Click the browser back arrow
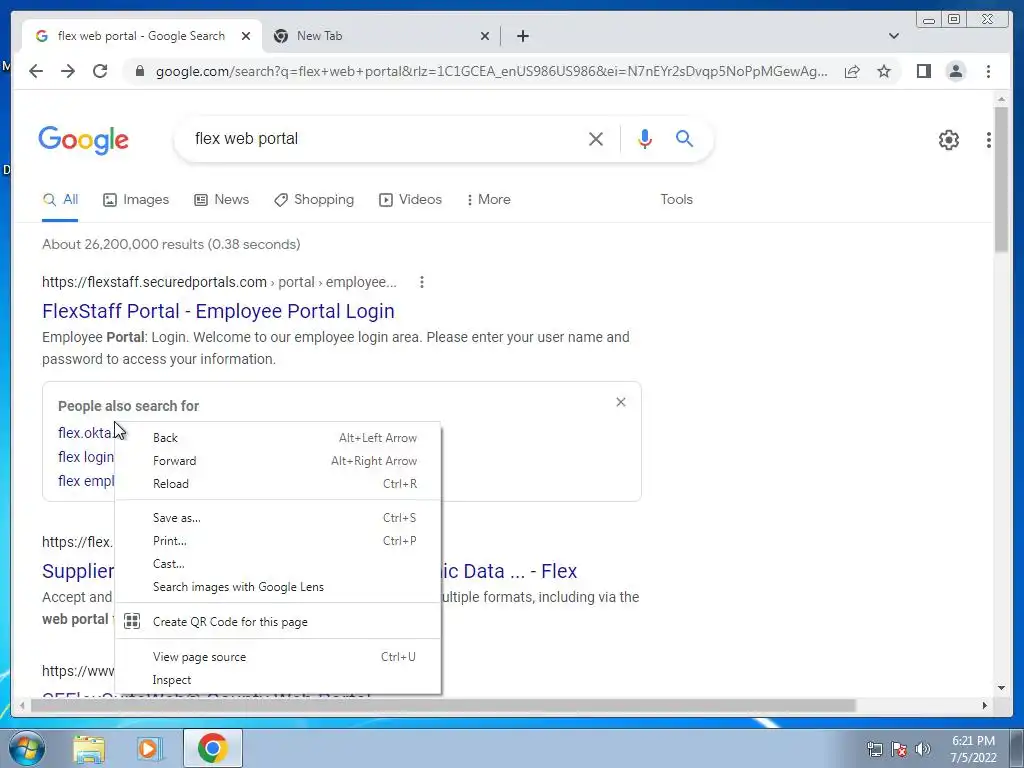 click(36, 71)
